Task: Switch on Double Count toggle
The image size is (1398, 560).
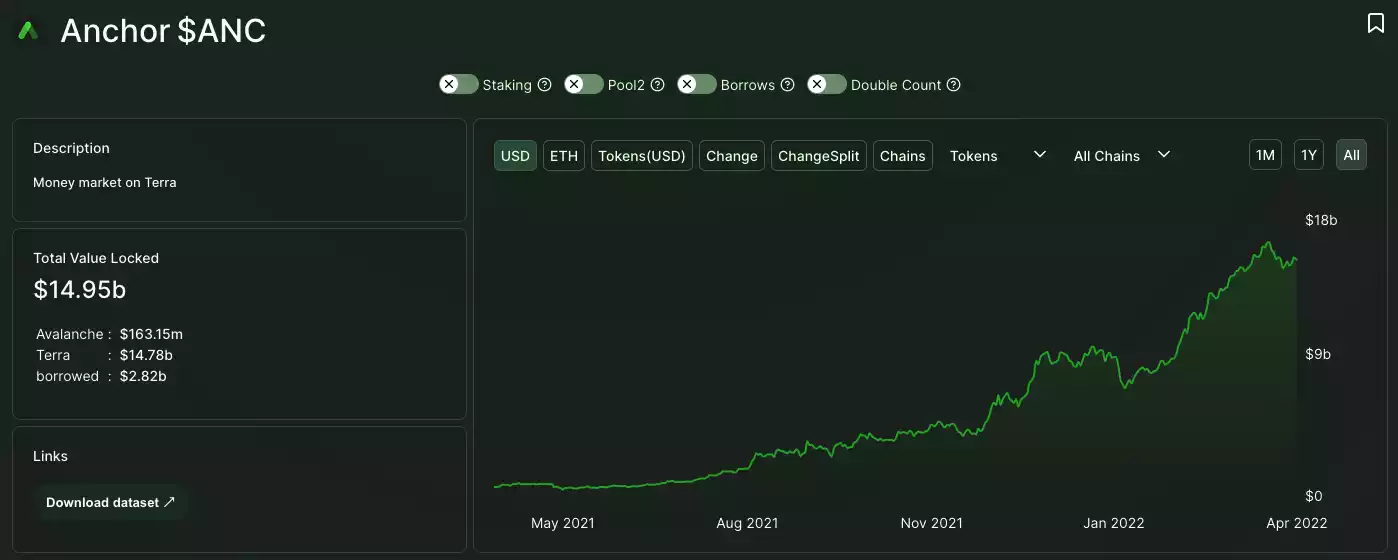Action: tap(827, 85)
